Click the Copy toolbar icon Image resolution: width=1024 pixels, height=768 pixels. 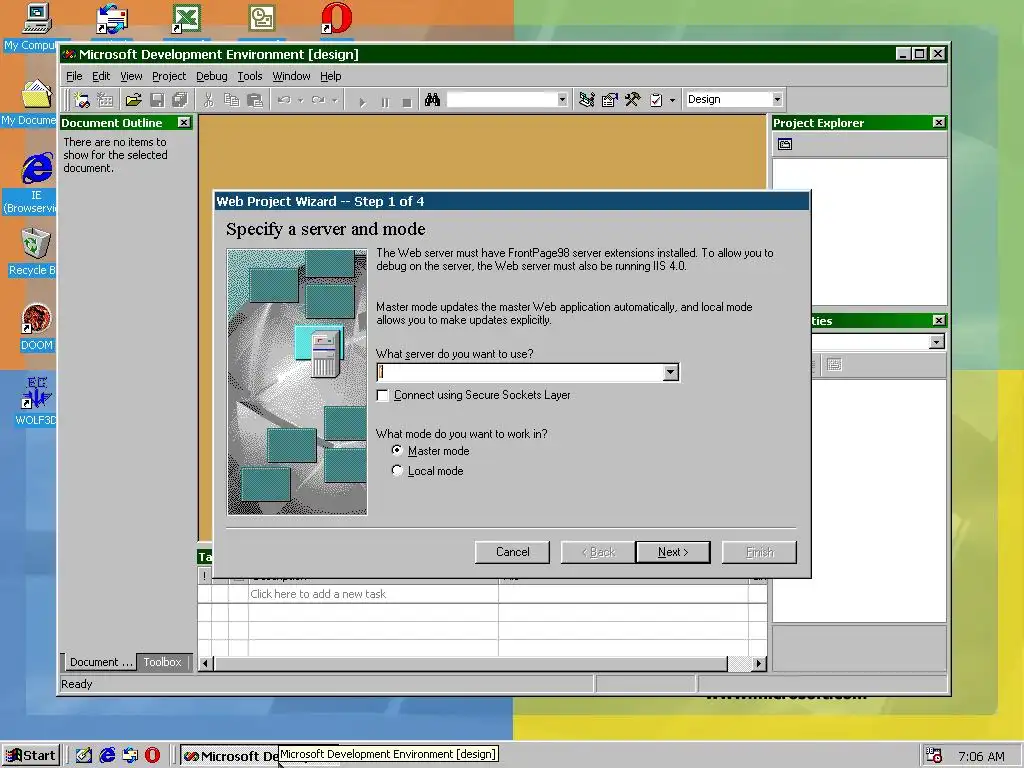232,100
